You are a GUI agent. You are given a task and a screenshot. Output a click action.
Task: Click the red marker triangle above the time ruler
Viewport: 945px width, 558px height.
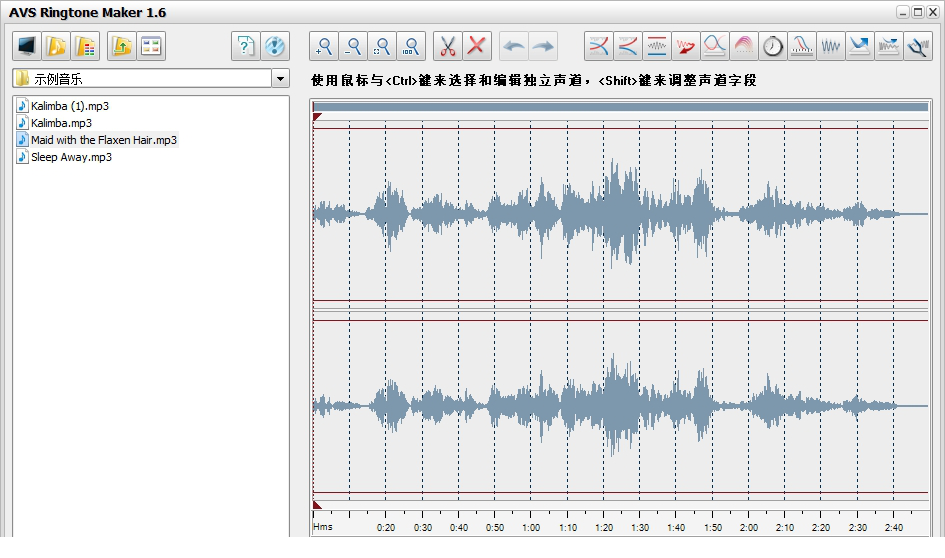click(x=316, y=505)
